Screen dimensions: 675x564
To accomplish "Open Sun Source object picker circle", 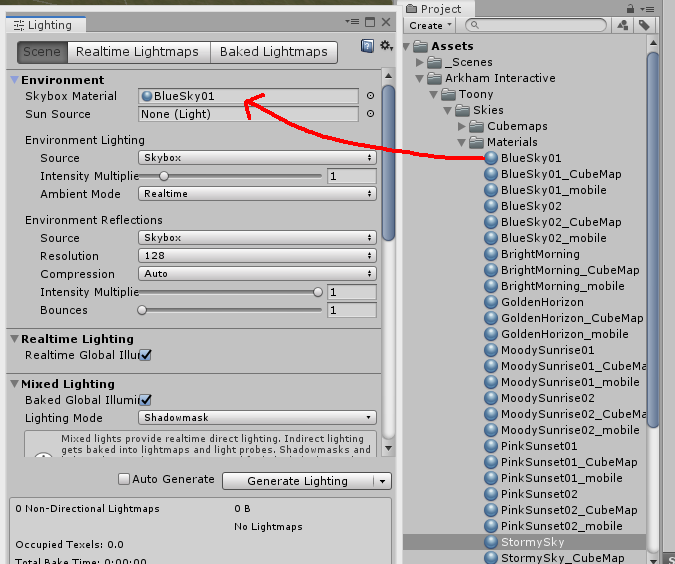I will (370, 114).
